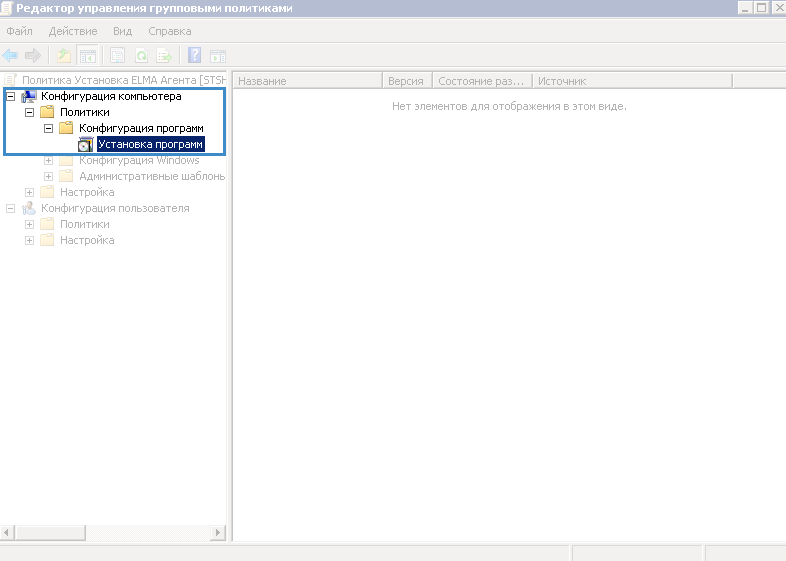Toggle the Show/Hide action pane icon
Viewport: 786px width, 561px height.
[217, 56]
